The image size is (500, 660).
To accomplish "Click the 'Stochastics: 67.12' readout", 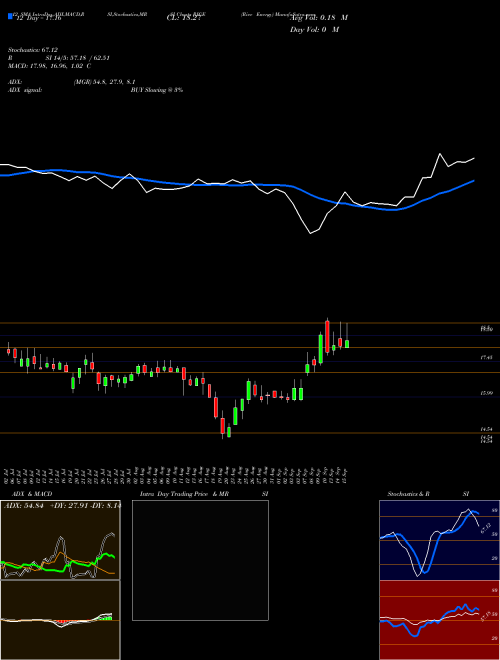I will [32, 50].
